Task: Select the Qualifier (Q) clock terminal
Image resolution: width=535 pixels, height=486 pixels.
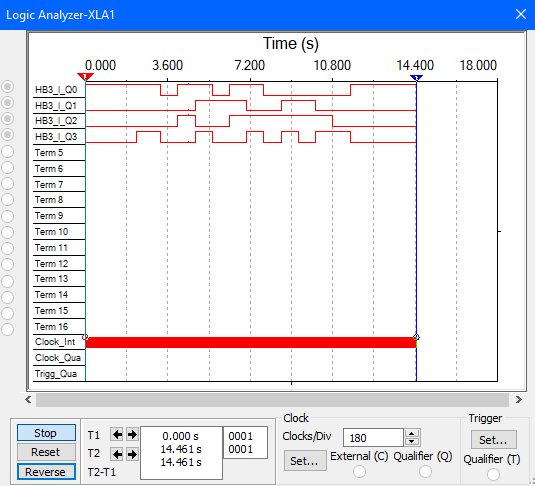Action: (x=425, y=472)
